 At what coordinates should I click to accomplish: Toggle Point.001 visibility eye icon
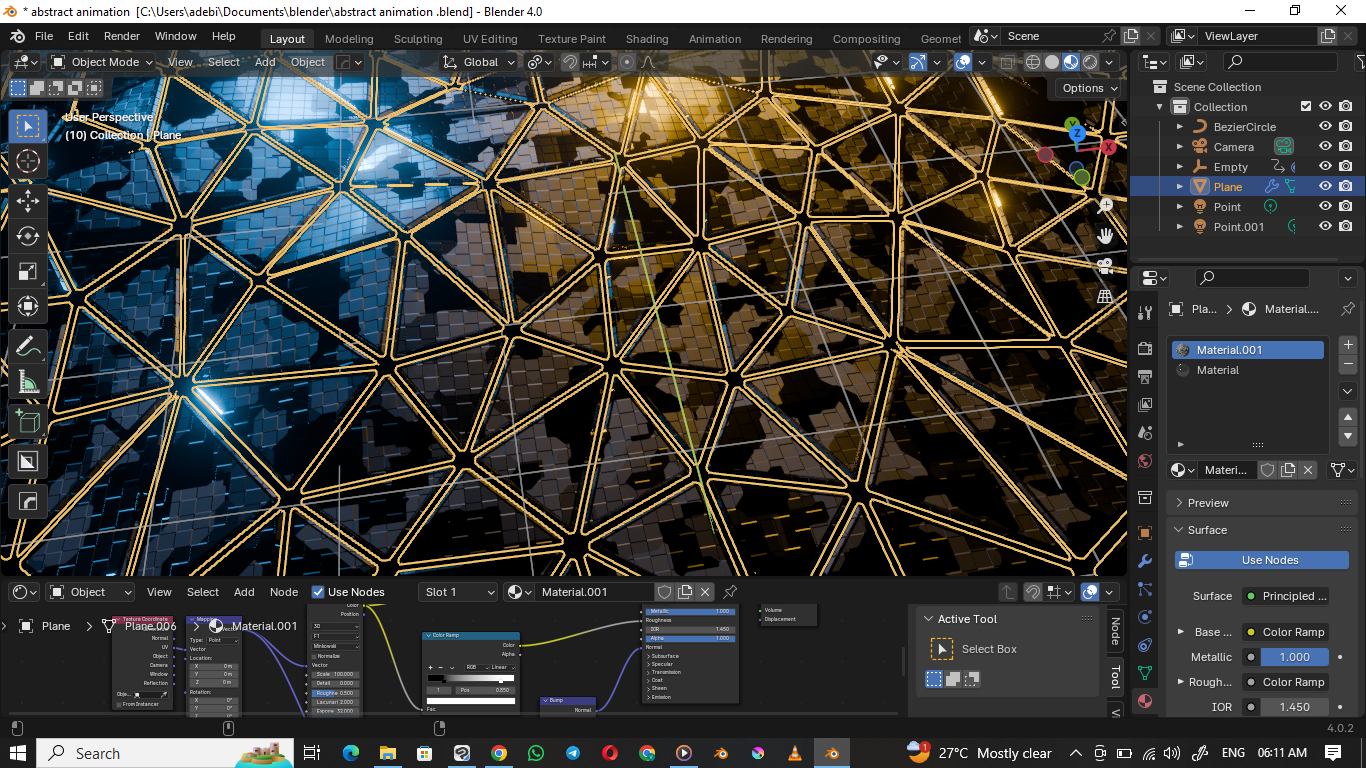point(1325,227)
